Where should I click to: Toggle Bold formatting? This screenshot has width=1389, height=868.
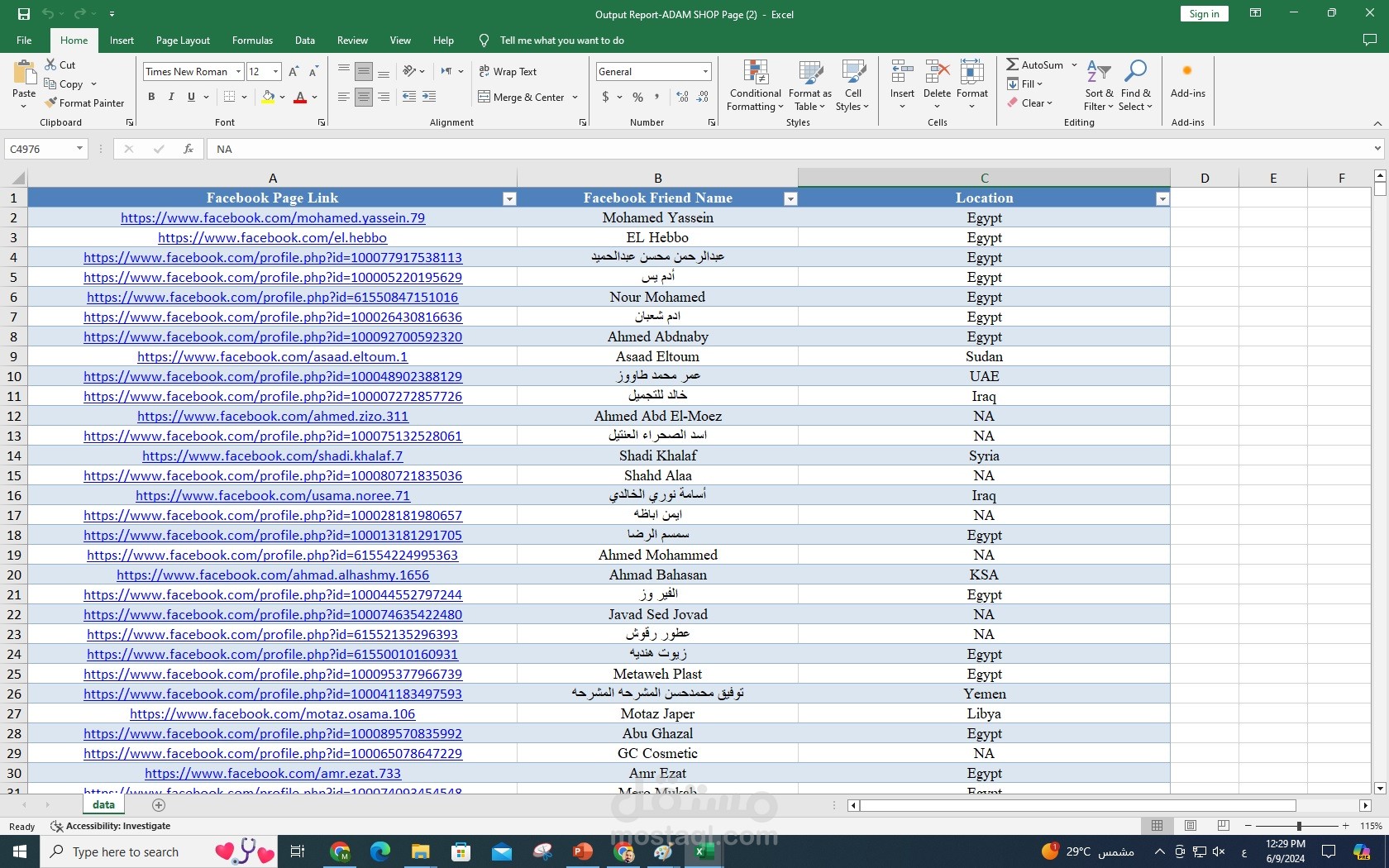tap(151, 98)
